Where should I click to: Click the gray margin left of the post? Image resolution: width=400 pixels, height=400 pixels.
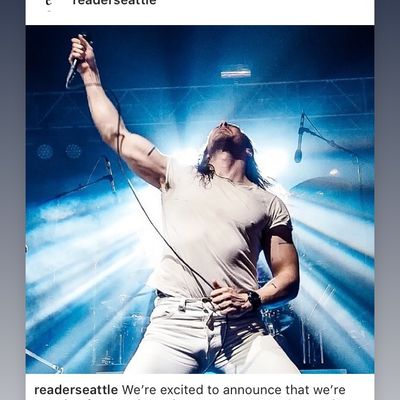point(13,200)
